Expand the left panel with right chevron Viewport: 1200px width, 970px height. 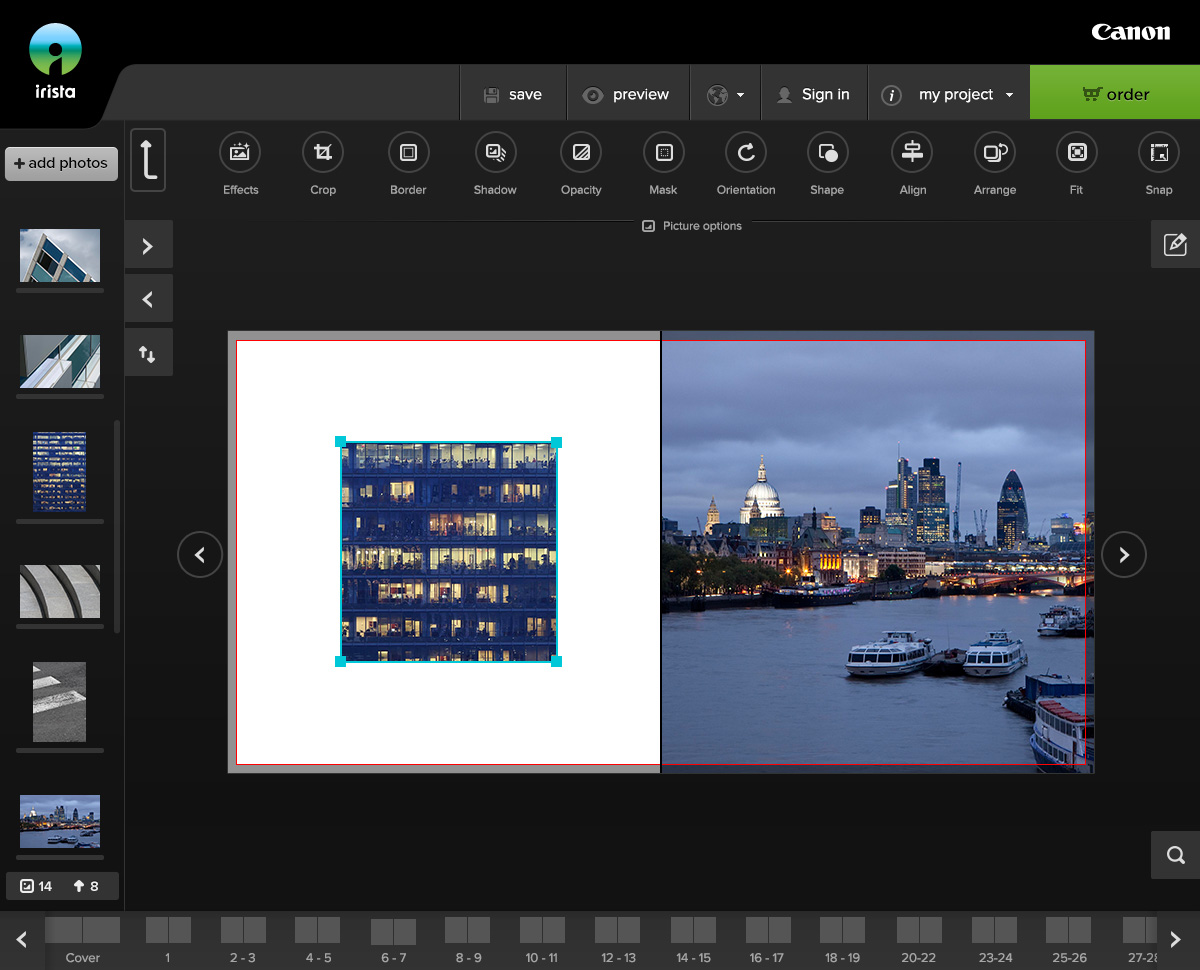click(x=148, y=245)
